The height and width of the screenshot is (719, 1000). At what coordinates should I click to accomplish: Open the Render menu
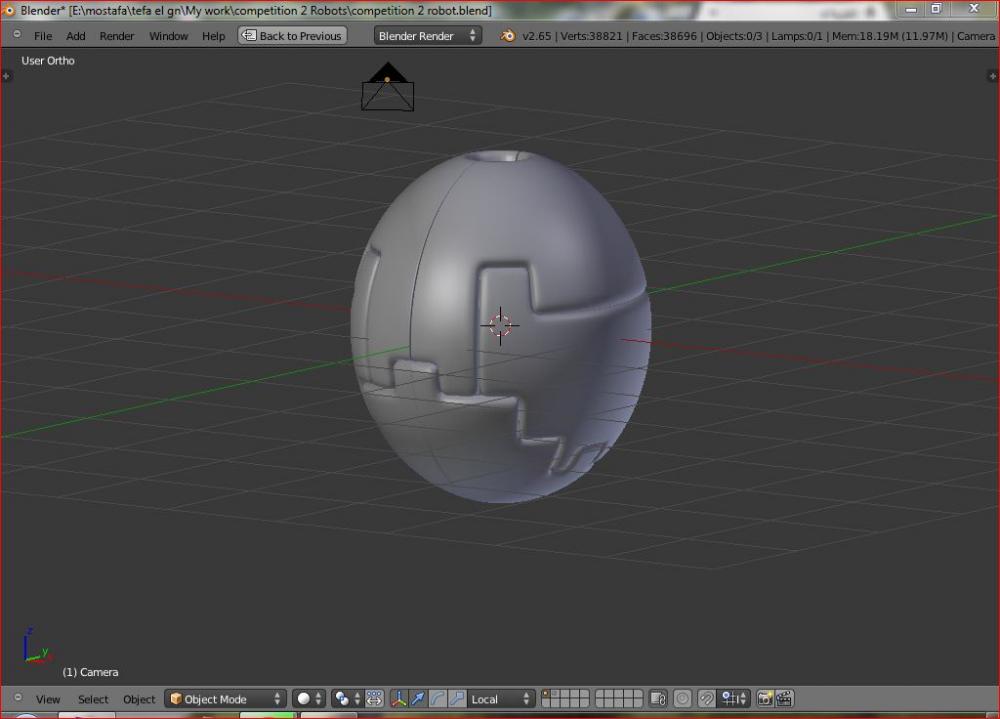click(117, 36)
